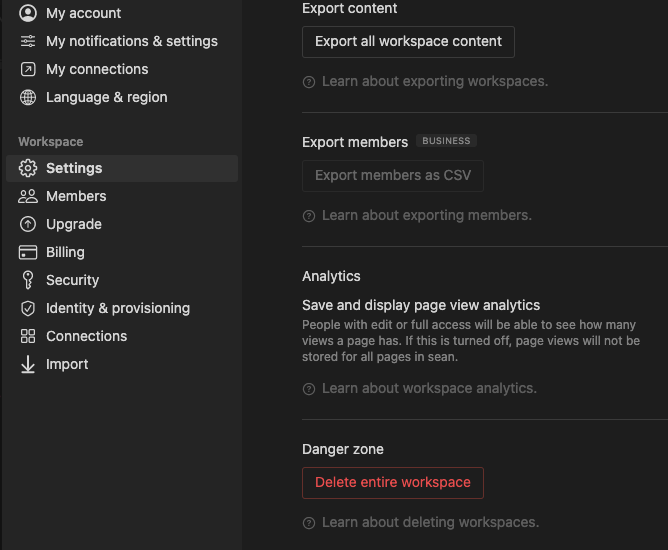Open Security settings
The image size is (668, 550).
[122, 280]
